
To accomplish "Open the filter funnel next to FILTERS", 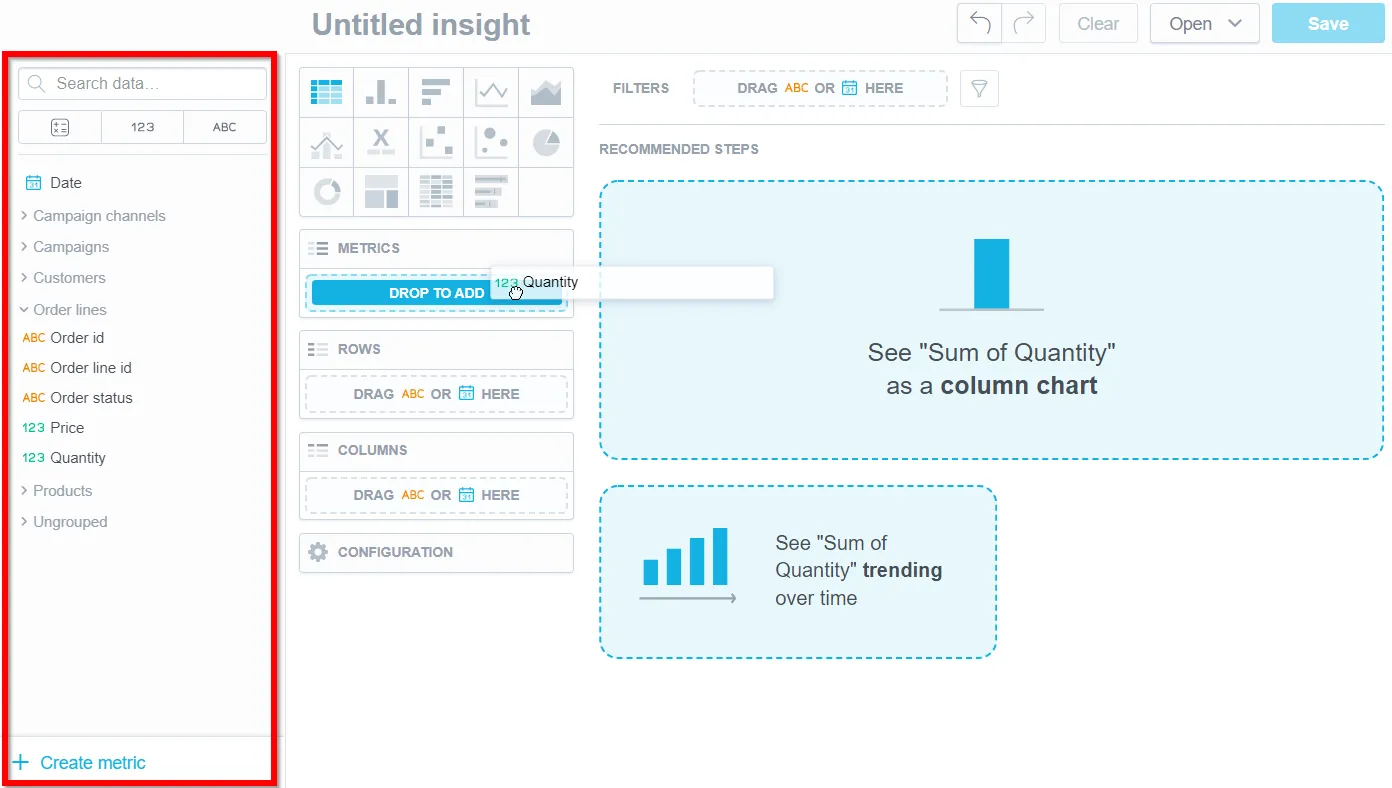I will 979,88.
